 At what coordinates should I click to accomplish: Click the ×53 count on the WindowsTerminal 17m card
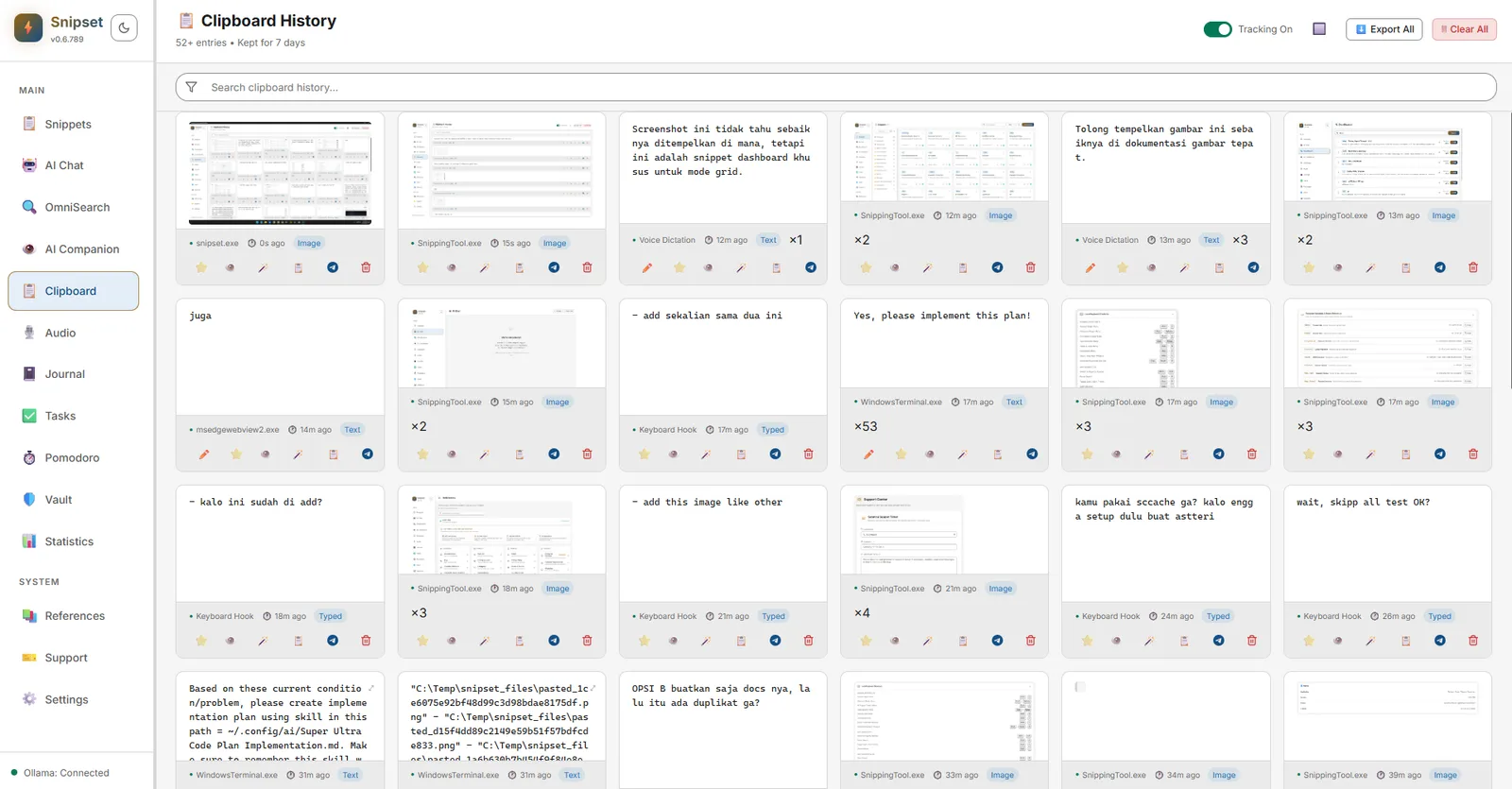[x=866, y=426]
